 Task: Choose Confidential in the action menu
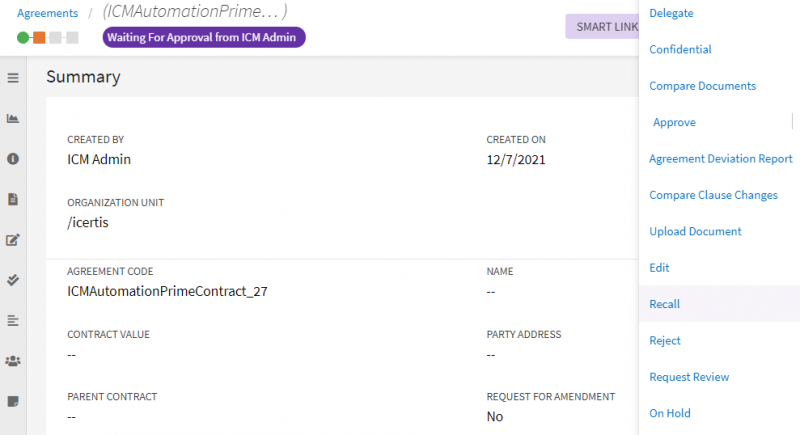tap(680, 49)
